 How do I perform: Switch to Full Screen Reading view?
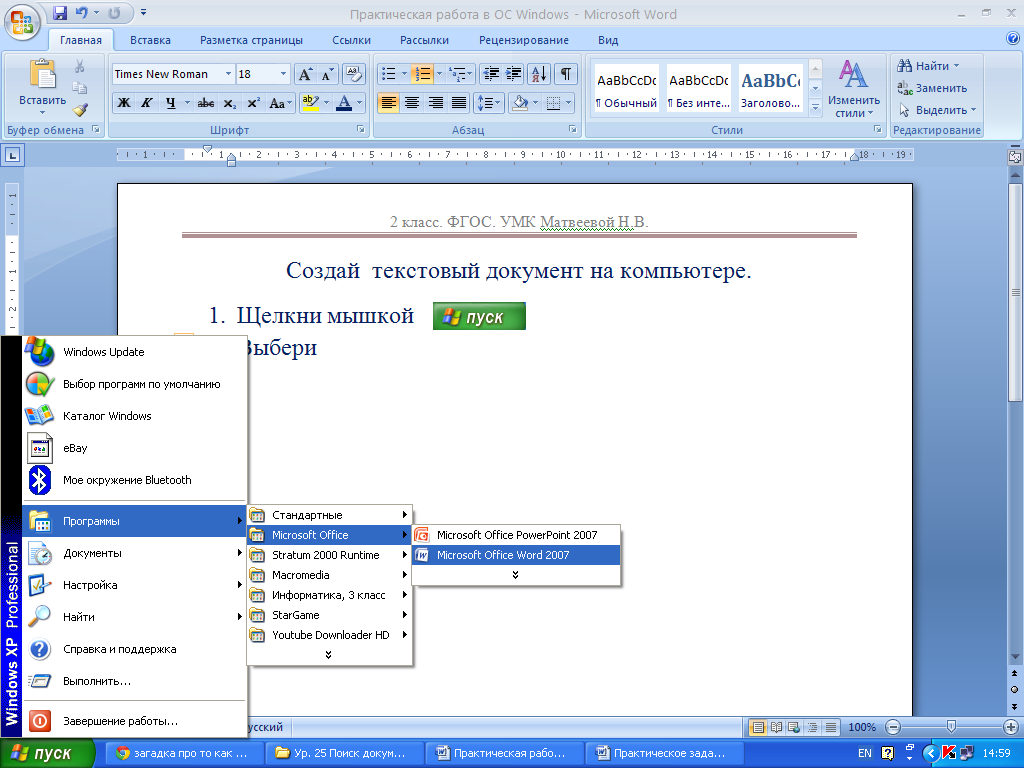776,727
